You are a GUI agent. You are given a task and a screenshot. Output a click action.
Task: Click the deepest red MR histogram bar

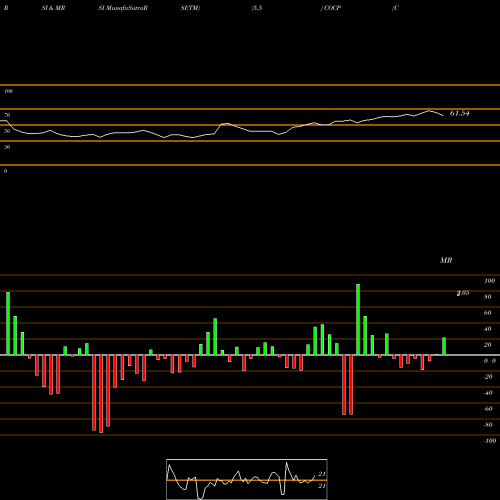point(101,394)
